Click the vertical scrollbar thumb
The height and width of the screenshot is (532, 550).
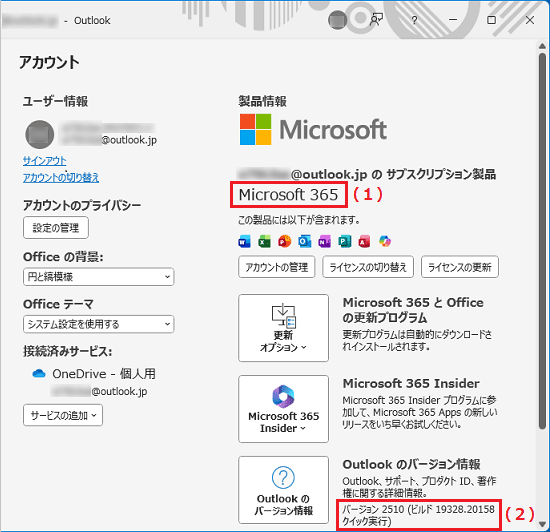coord(542,241)
